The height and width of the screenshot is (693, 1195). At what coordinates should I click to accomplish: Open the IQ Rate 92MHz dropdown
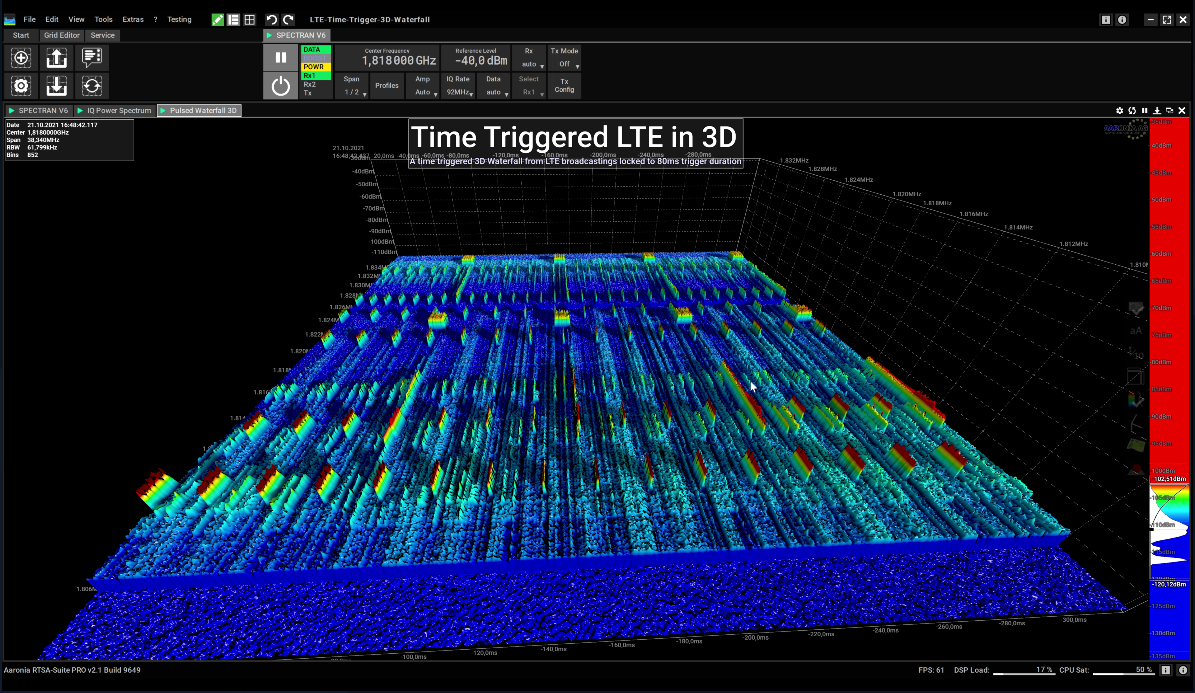point(458,85)
